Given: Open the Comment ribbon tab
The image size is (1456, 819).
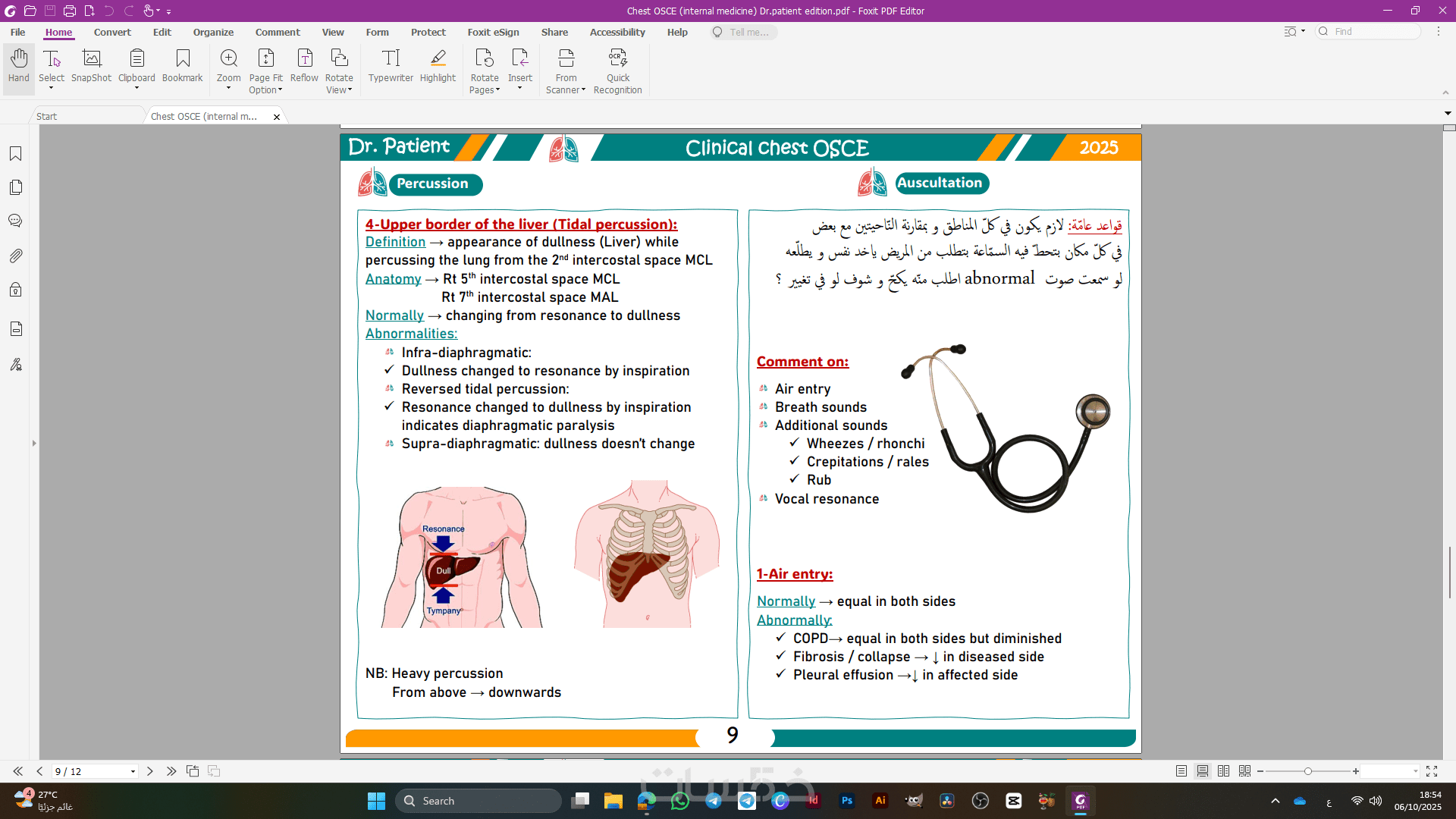Looking at the screenshot, I should 278,33.
